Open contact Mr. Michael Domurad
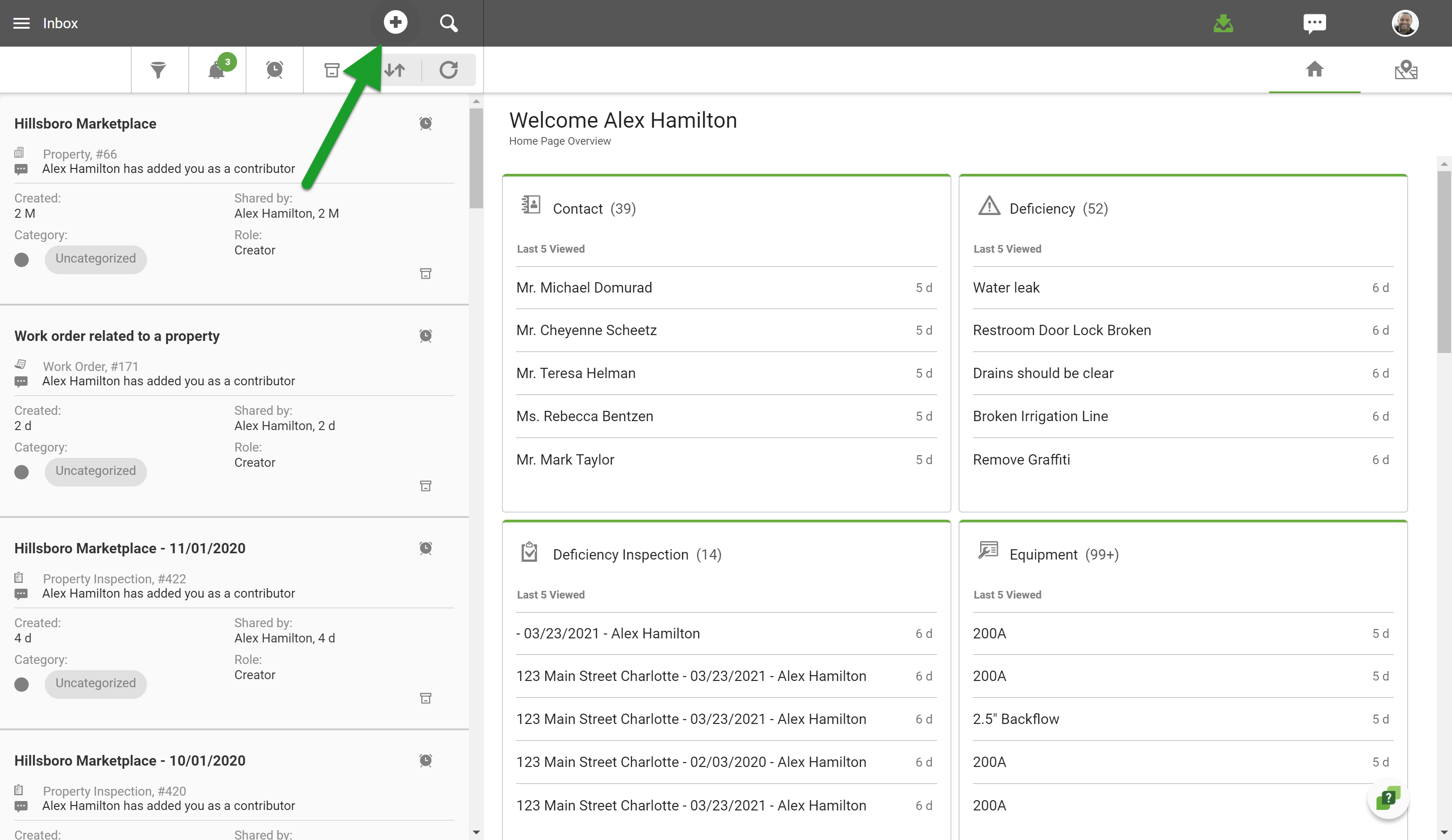This screenshot has height=840, width=1452. [x=583, y=288]
